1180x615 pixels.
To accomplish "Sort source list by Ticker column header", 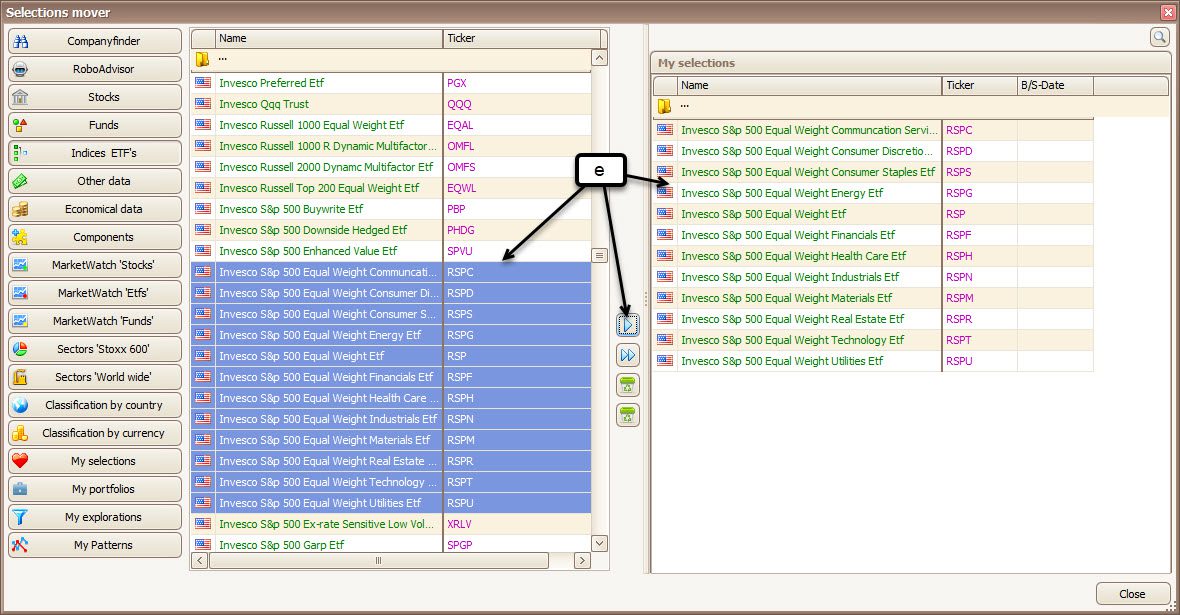I will (520, 39).
